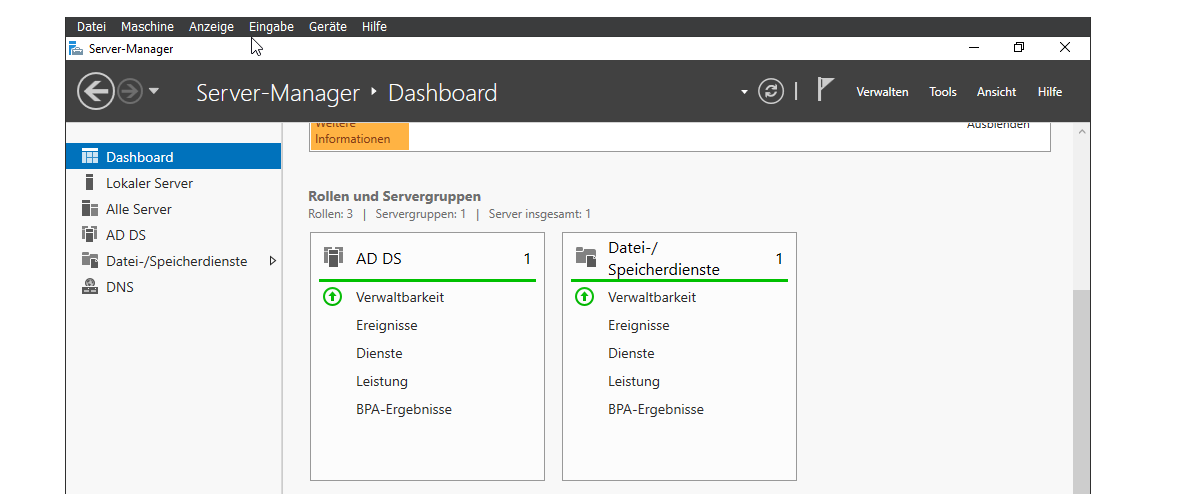The width and height of the screenshot is (1189, 494).
Task: Click green status icon in Datei-/Speicherdienste tile
Action: [x=584, y=297]
